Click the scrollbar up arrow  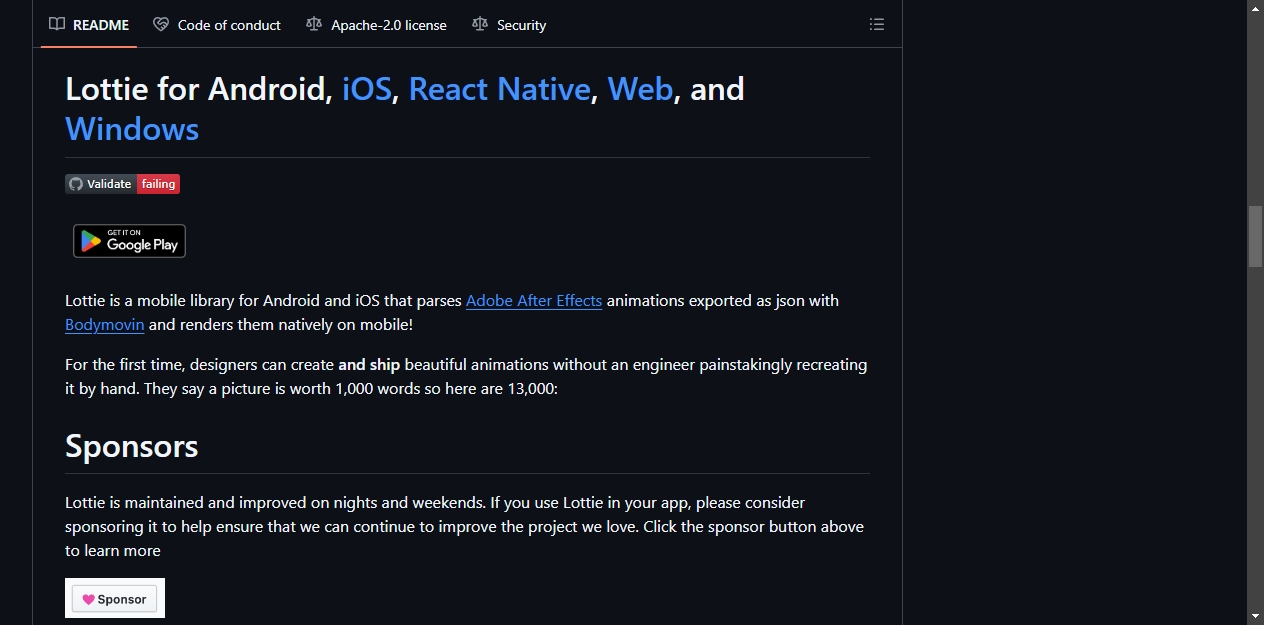click(1255, 8)
